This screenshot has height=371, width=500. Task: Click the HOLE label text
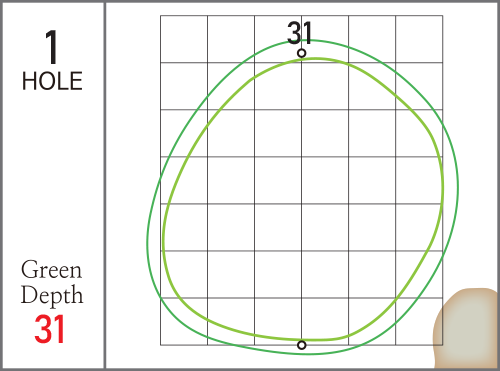[52, 81]
